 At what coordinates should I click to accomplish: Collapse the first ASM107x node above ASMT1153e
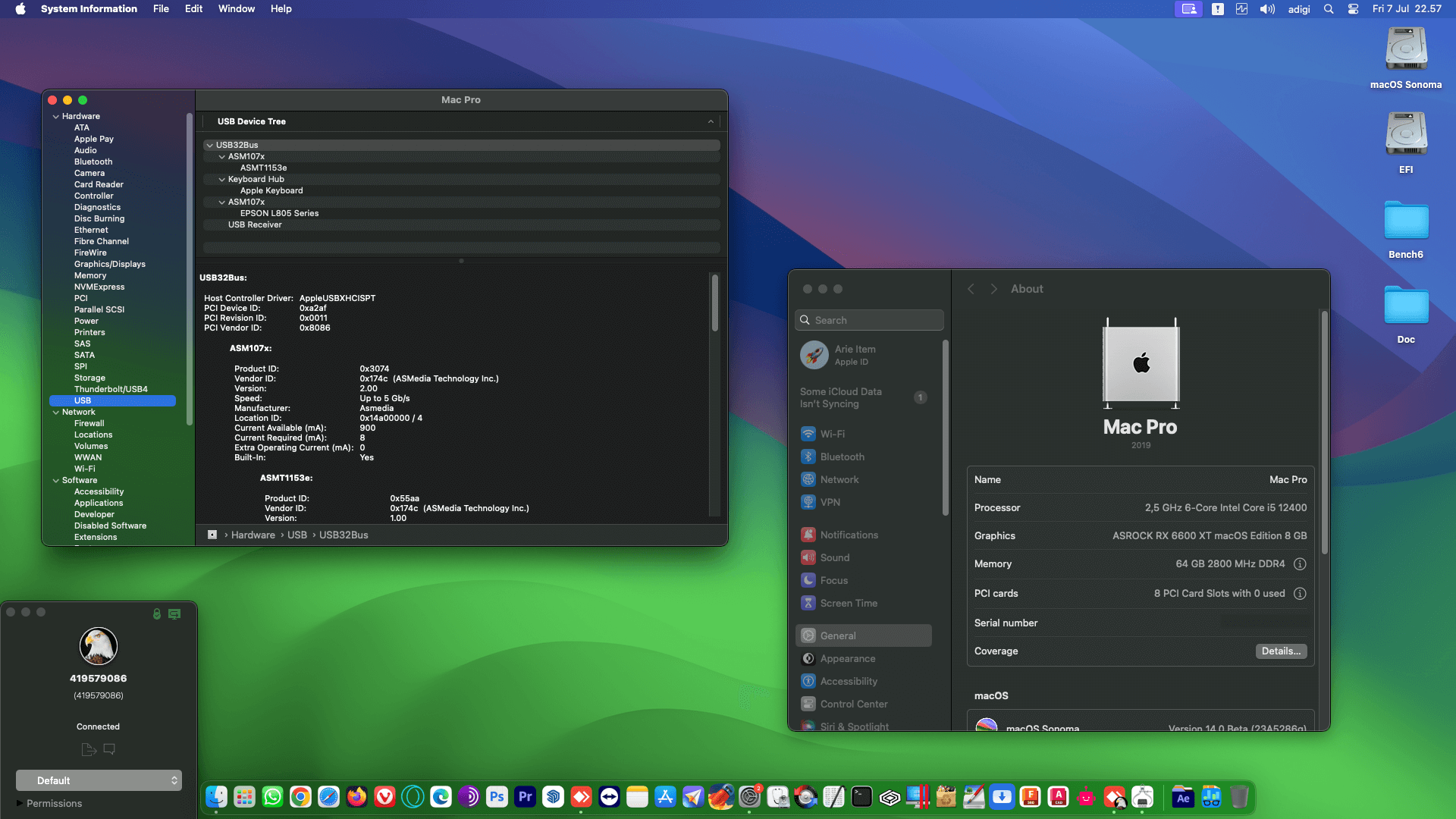[221, 157]
